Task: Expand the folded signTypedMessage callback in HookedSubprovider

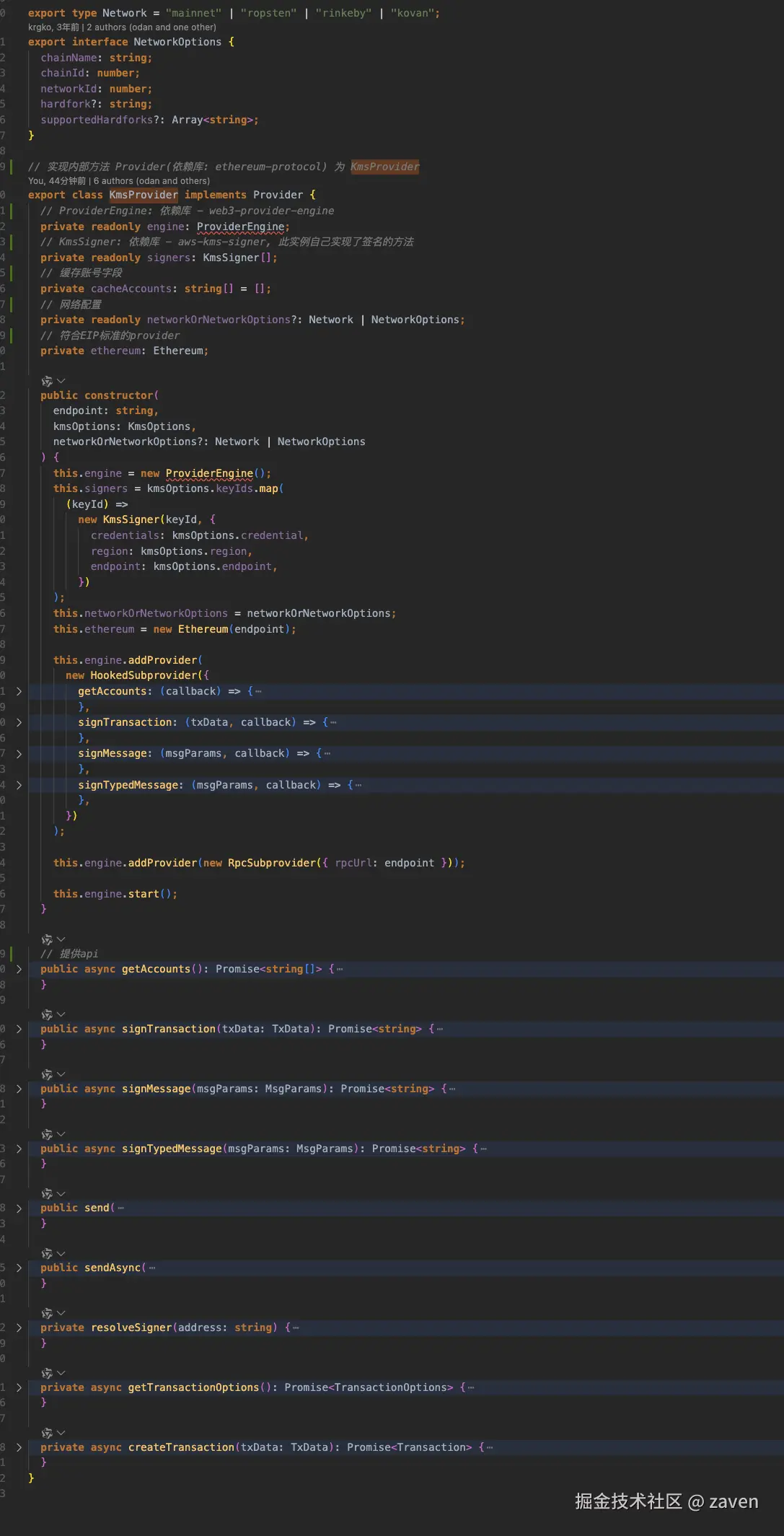Action: pyautogui.click(x=19, y=785)
